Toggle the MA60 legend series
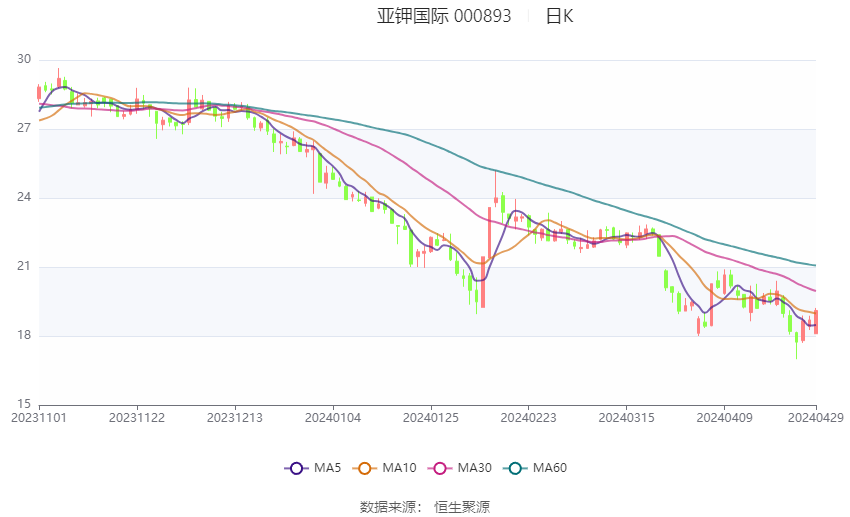The height and width of the screenshot is (517, 850). pyautogui.click(x=535, y=468)
